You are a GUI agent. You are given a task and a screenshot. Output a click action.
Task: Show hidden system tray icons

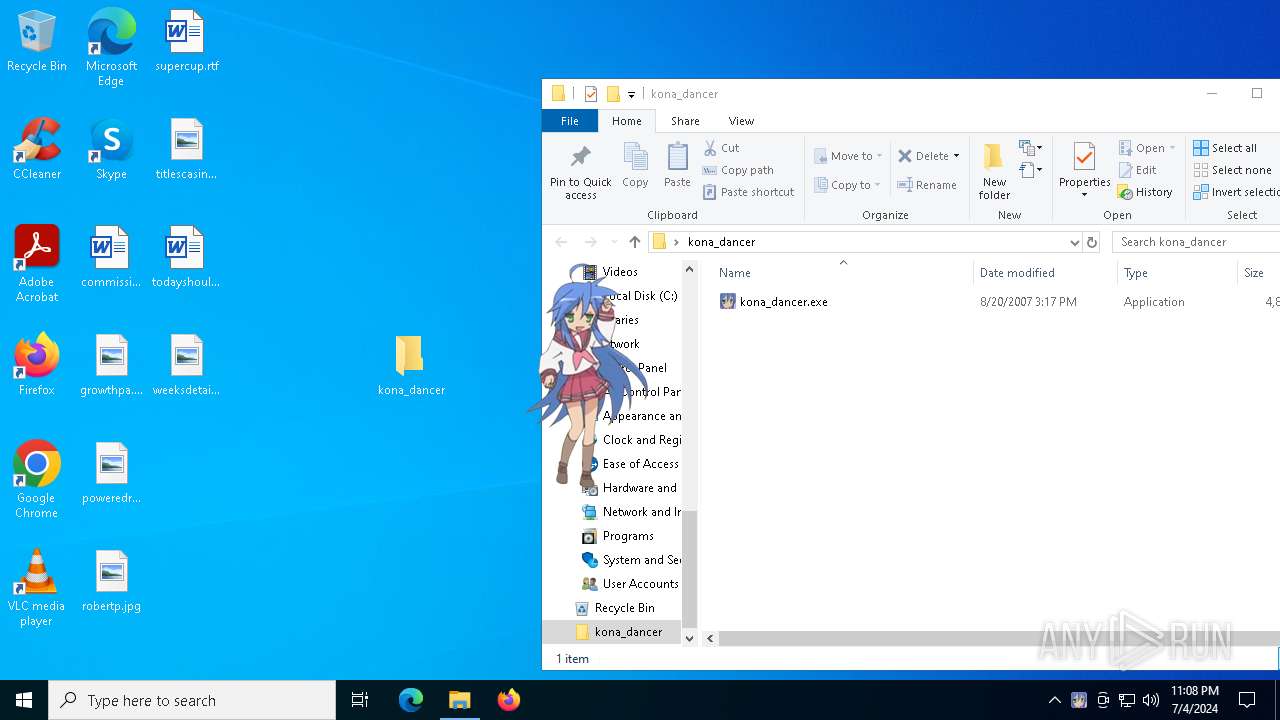tap(1054, 700)
